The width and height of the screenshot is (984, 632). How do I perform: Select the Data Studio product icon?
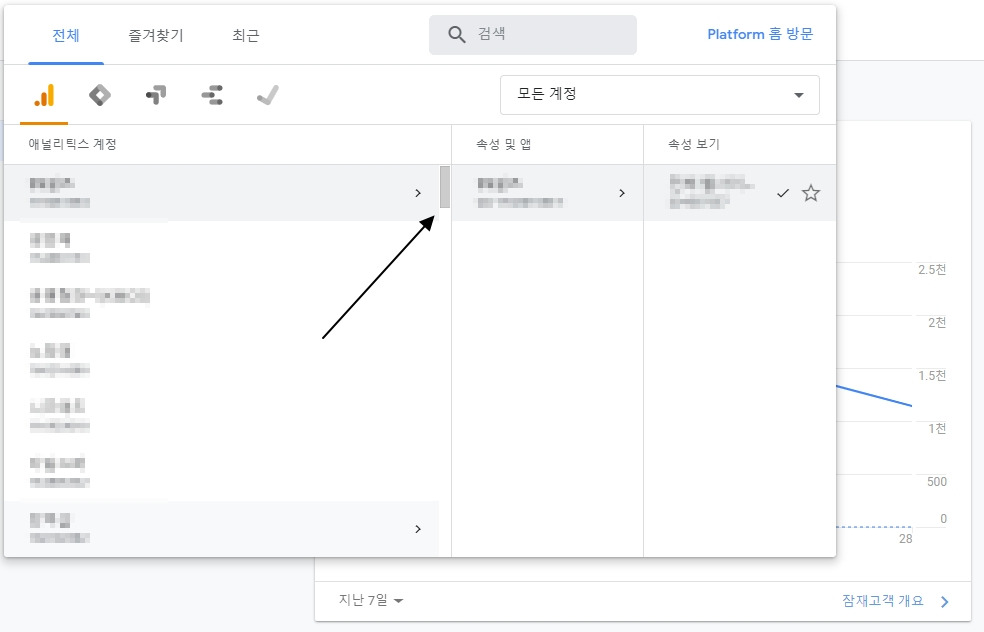pos(212,95)
